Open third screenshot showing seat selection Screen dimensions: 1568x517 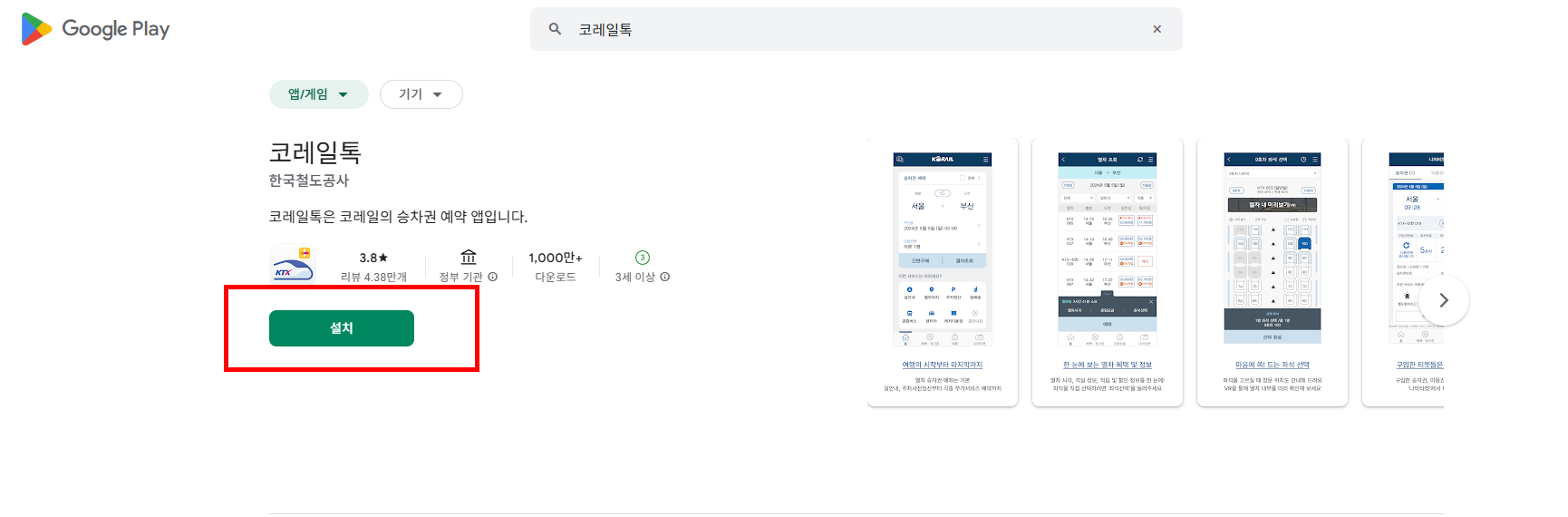(x=1273, y=272)
